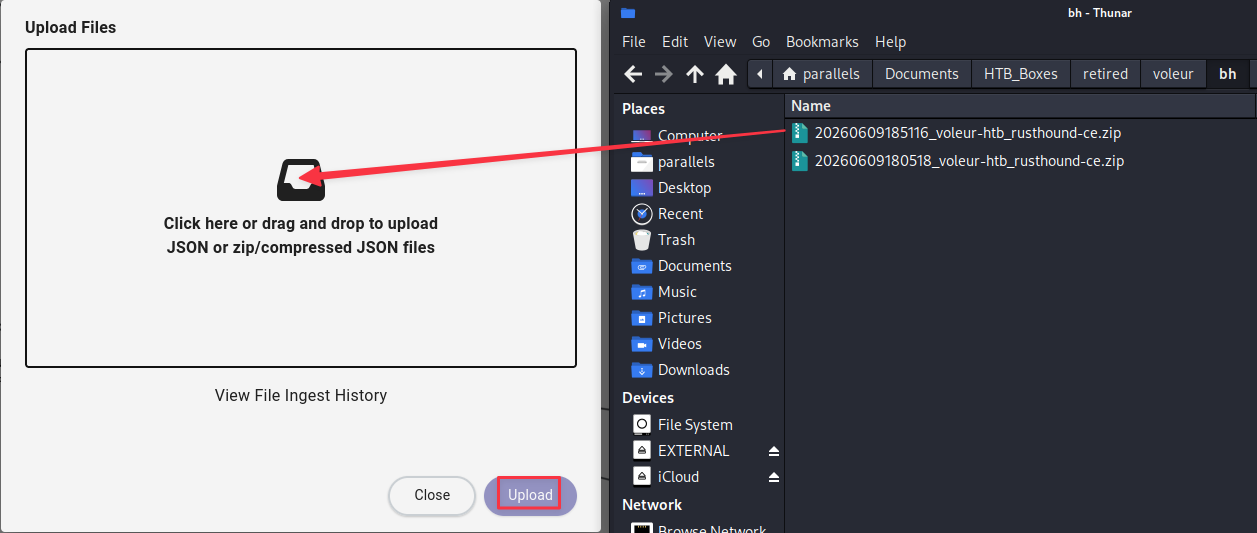Image resolution: width=1257 pixels, height=533 pixels.
Task: Open iCloud device in sidebar
Action: (x=678, y=477)
